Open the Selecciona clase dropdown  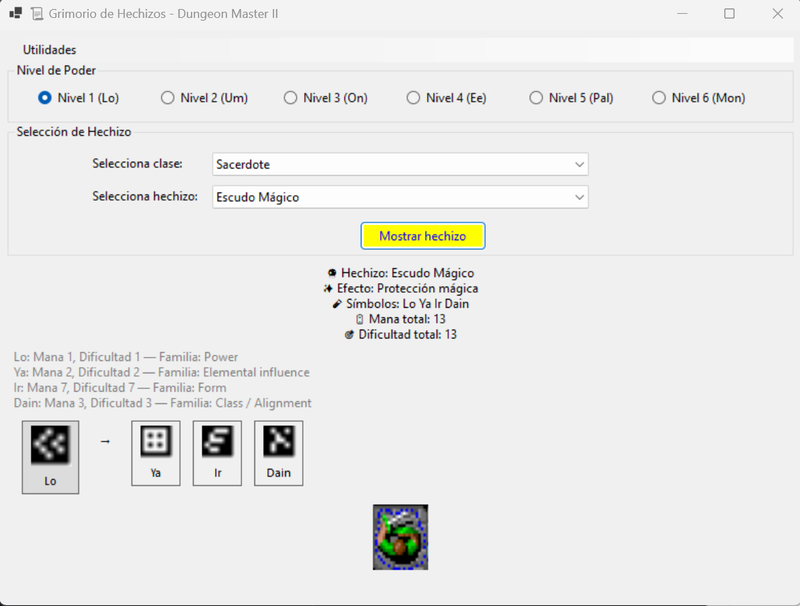click(x=400, y=164)
